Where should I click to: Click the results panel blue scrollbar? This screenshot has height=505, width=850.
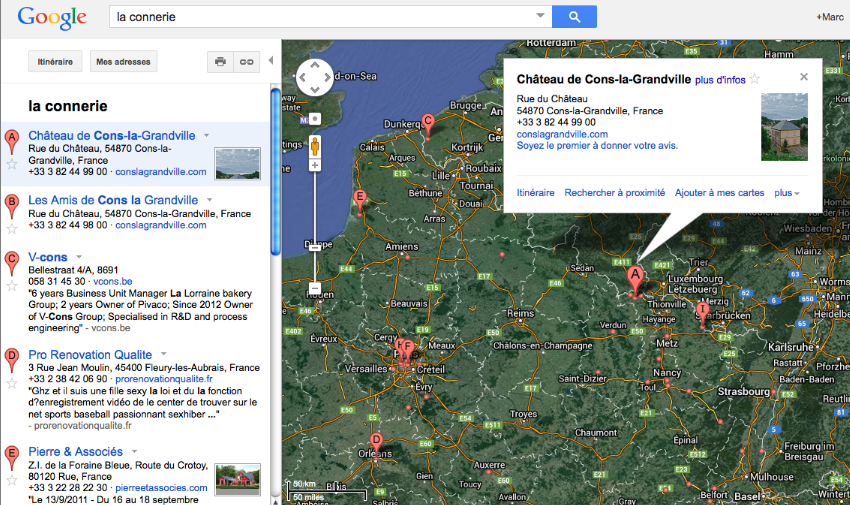click(x=275, y=171)
